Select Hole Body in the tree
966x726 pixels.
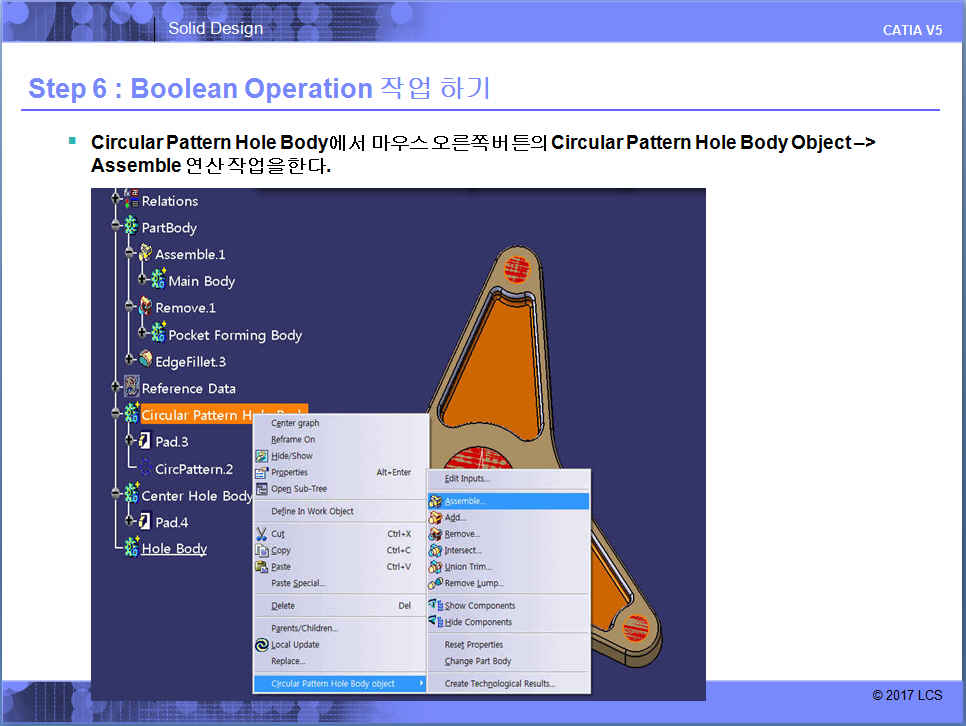click(174, 548)
